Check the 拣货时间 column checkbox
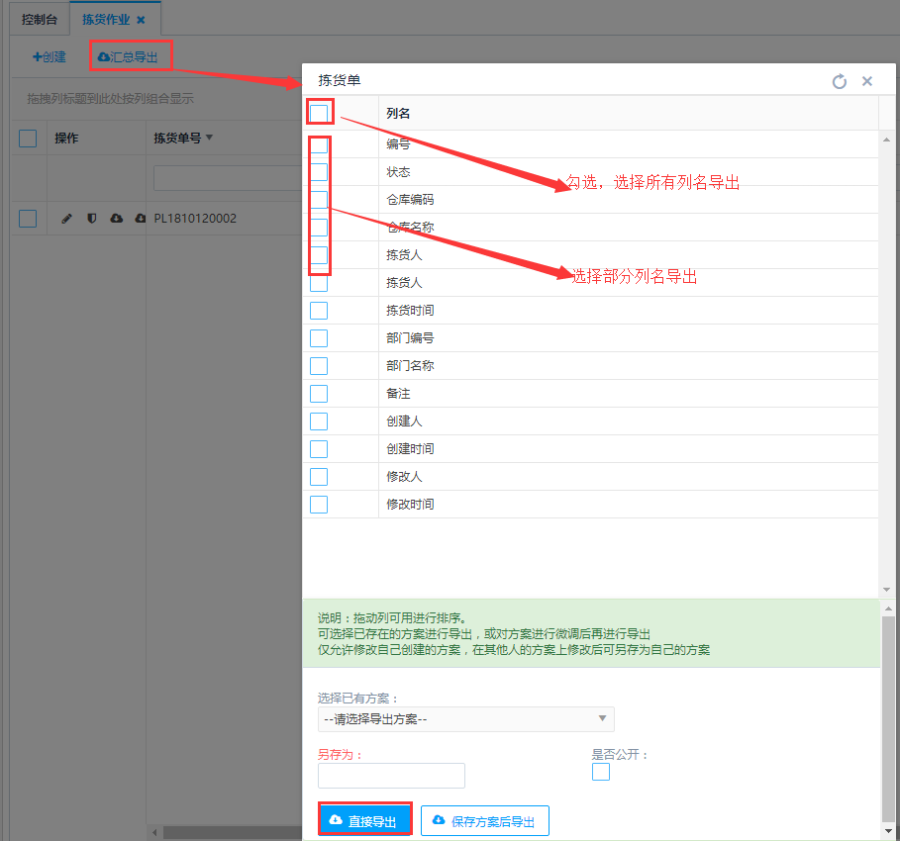The image size is (900, 841). point(319,311)
